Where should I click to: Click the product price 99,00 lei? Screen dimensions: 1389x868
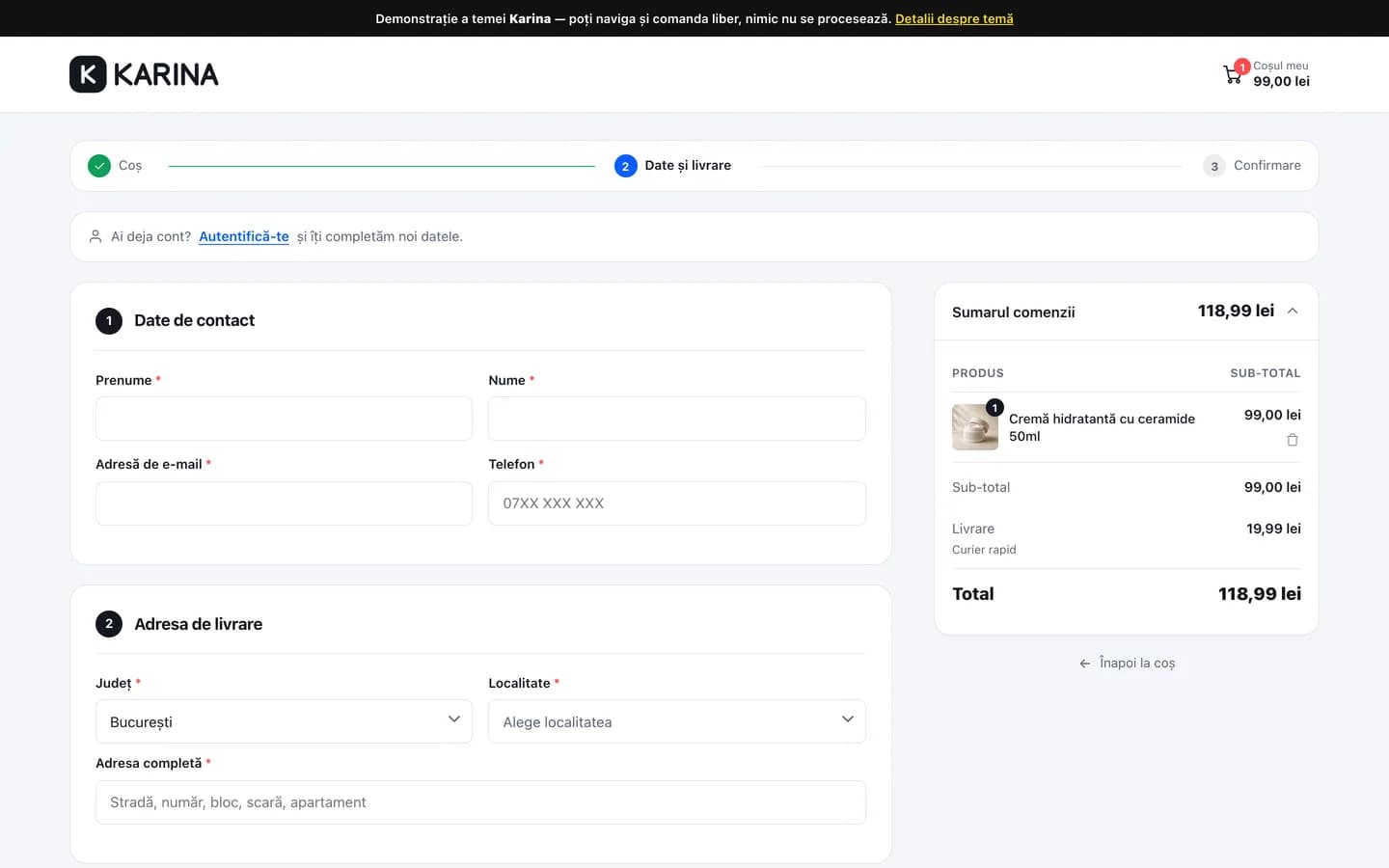[x=1272, y=415]
